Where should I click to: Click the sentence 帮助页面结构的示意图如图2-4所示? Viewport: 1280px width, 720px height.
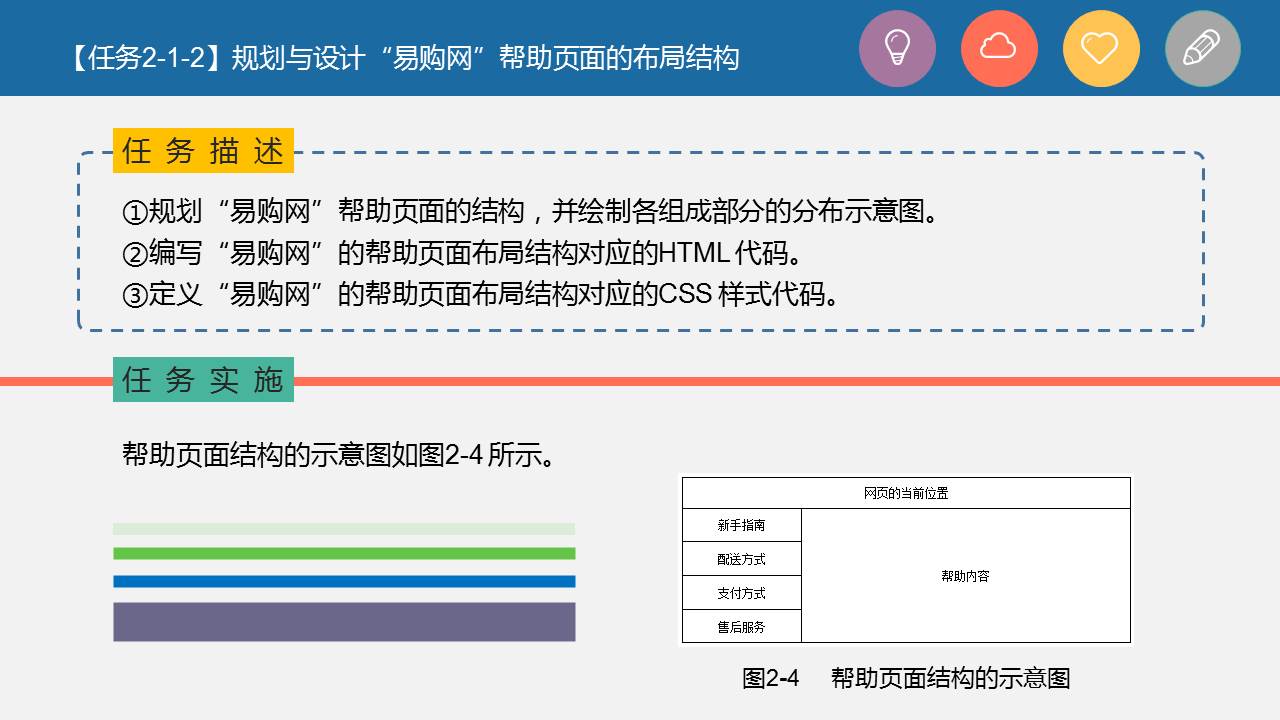340,456
